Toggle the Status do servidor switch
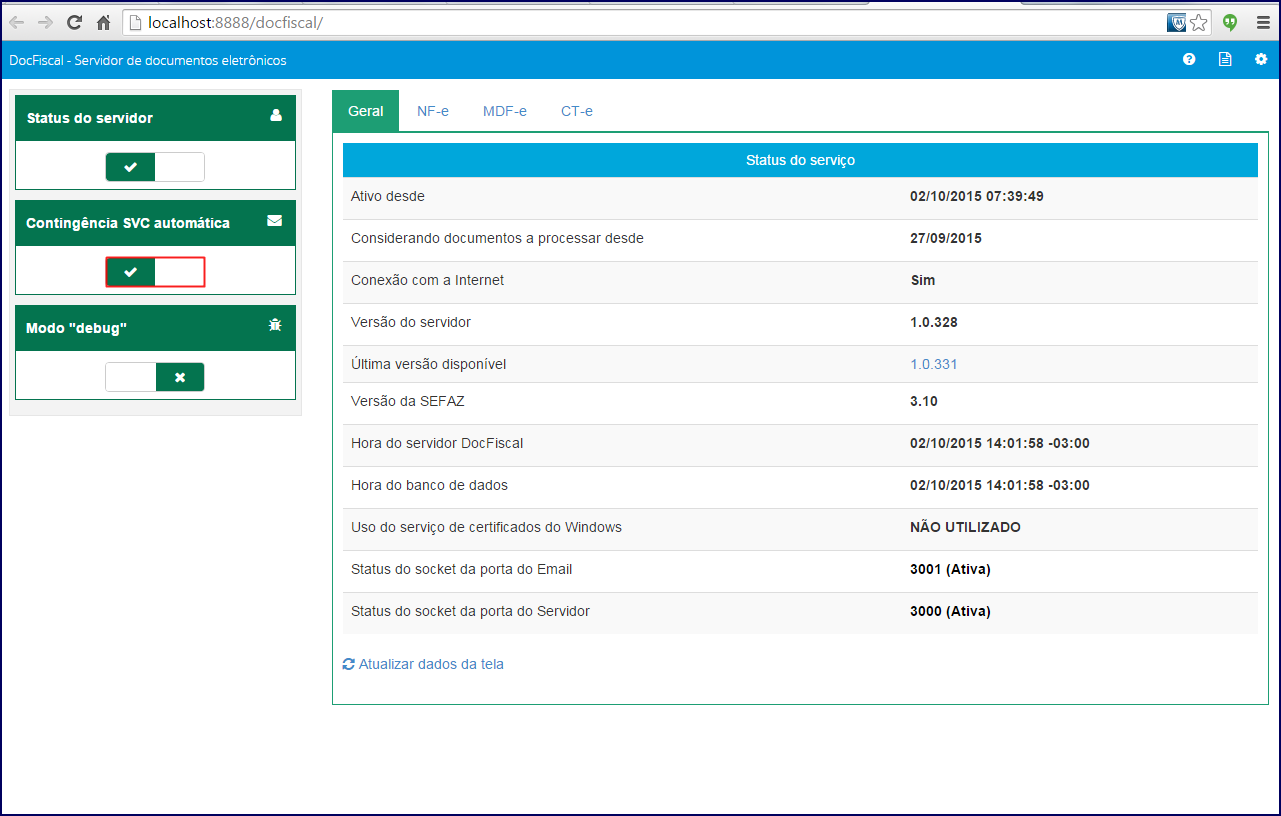 155,167
